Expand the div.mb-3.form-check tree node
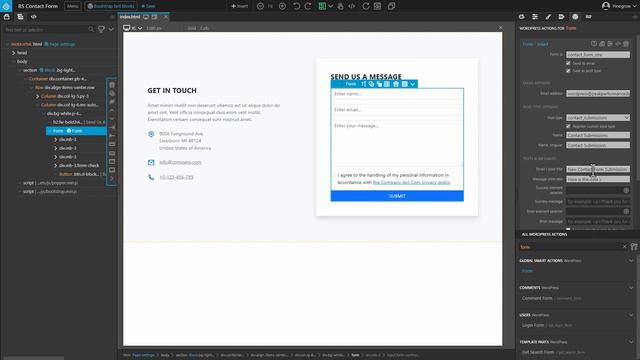The image size is (640, 360). point(56,165)
